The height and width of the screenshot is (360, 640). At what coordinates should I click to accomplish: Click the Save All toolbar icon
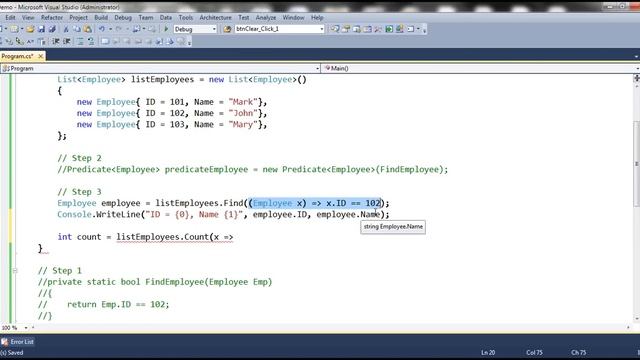[x=52, y=29]
